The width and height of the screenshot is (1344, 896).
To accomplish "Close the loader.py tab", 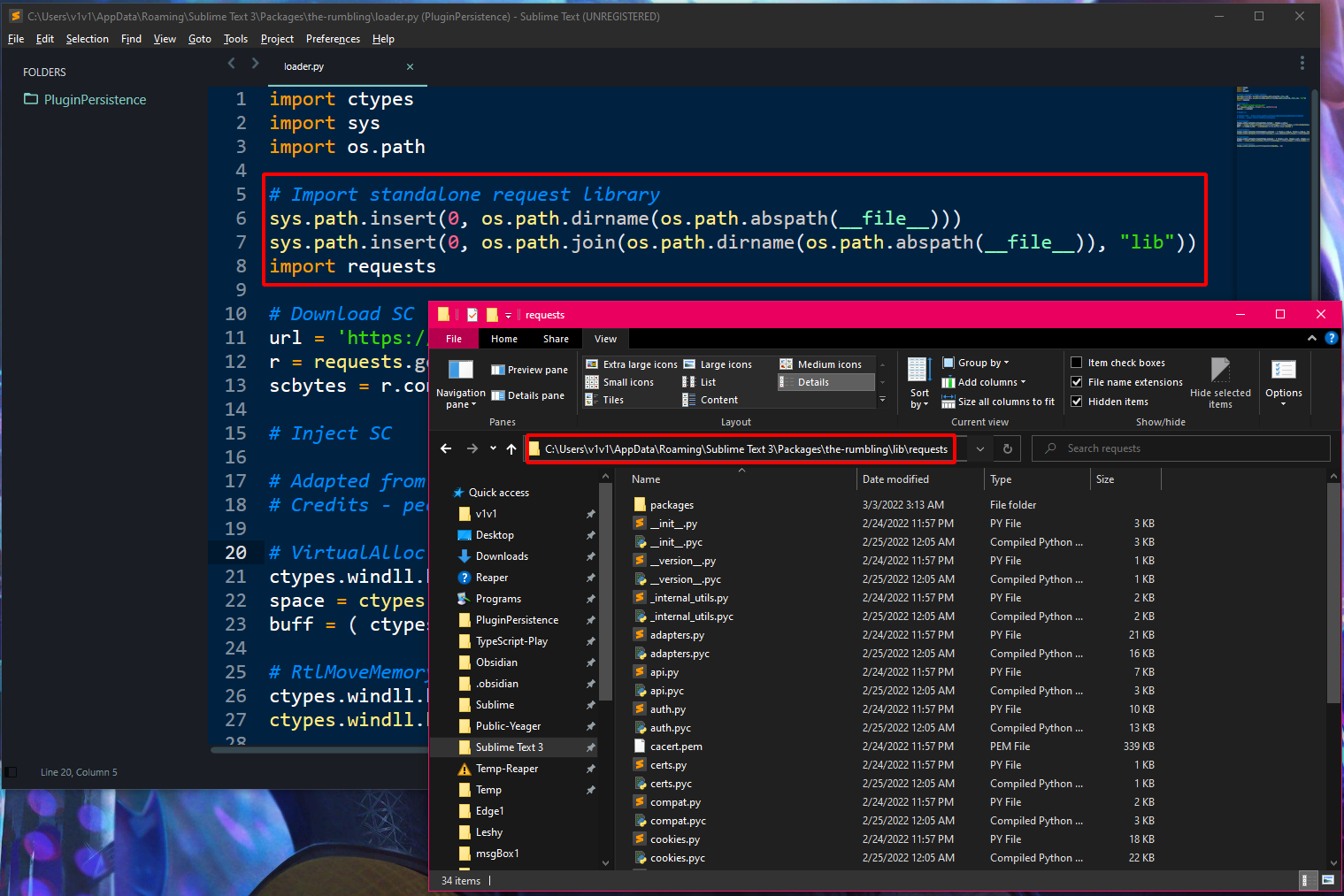I will point(410,66).
